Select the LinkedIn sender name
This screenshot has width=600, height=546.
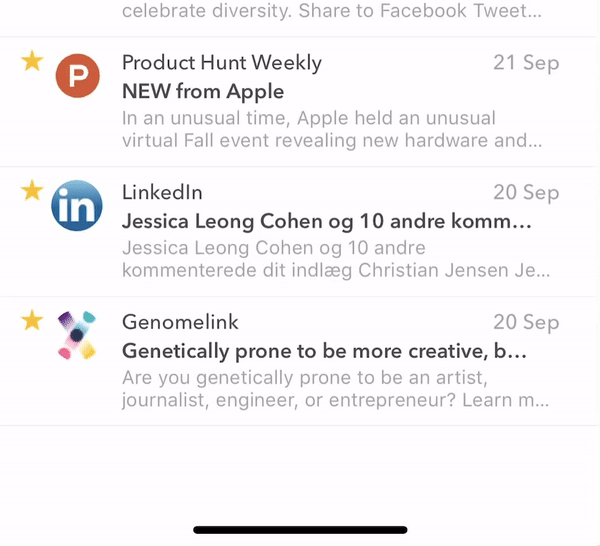click(x=162, y=192)
